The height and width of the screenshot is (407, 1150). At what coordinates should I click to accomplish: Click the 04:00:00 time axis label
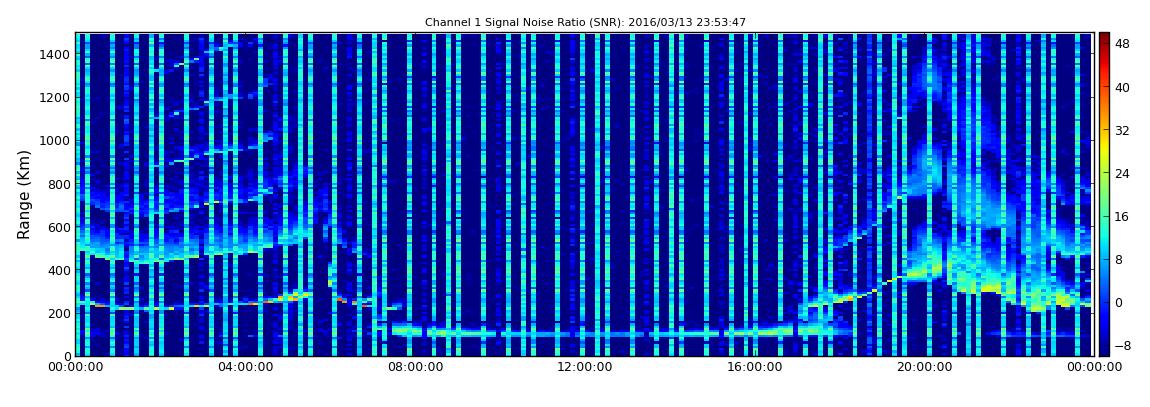click(x=244, y=367)
